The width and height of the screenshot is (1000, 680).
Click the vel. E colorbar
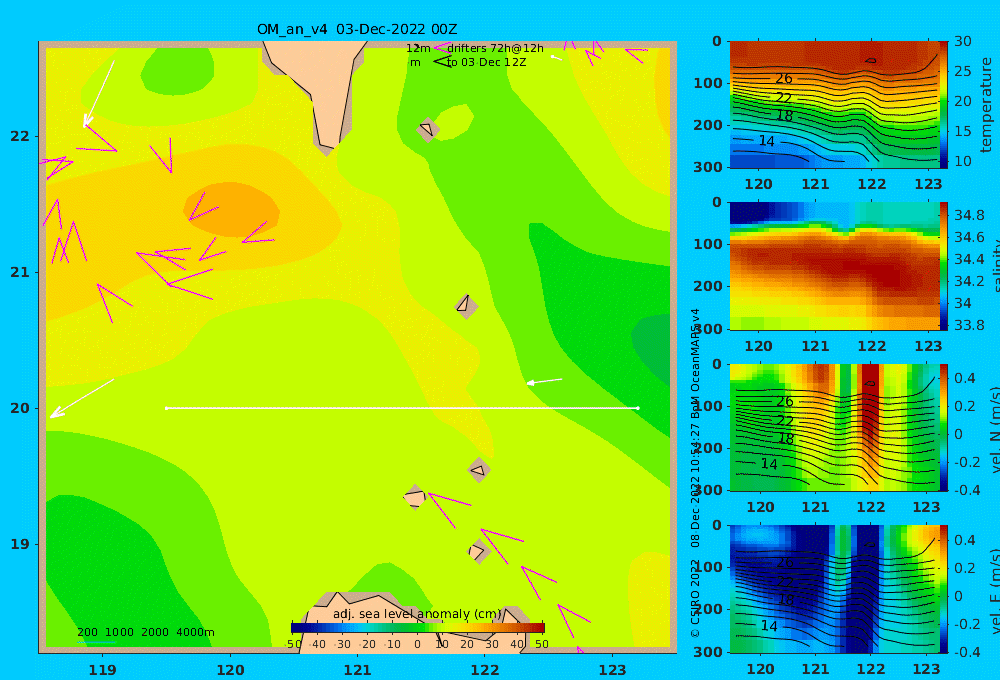tap(944, 589)
